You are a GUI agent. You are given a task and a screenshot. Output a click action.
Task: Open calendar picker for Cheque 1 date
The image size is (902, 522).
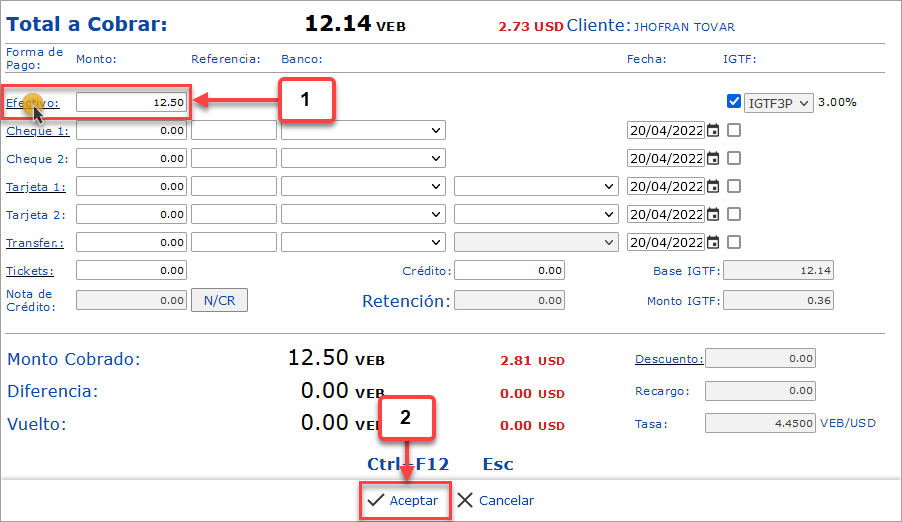713,131
